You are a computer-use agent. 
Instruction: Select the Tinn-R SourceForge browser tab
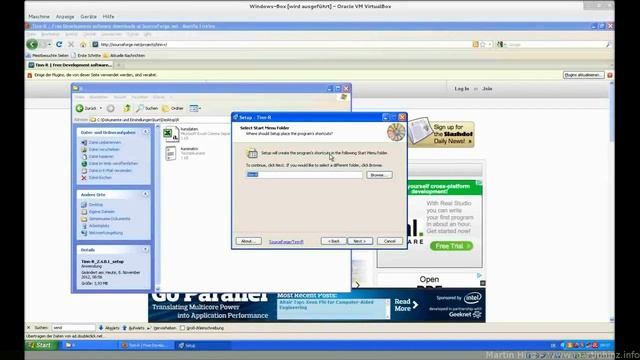(x=70, y=65)
